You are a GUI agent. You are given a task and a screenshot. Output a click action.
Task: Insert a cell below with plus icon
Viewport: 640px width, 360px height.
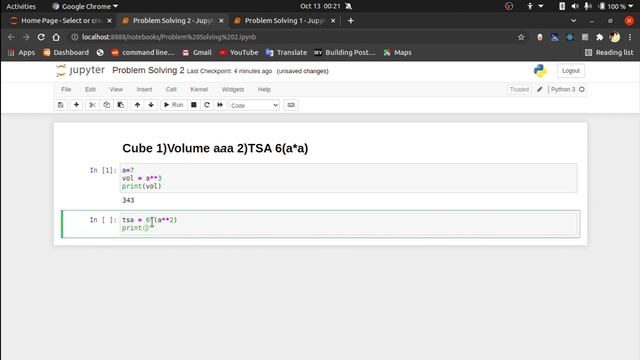tap(76, 105)
